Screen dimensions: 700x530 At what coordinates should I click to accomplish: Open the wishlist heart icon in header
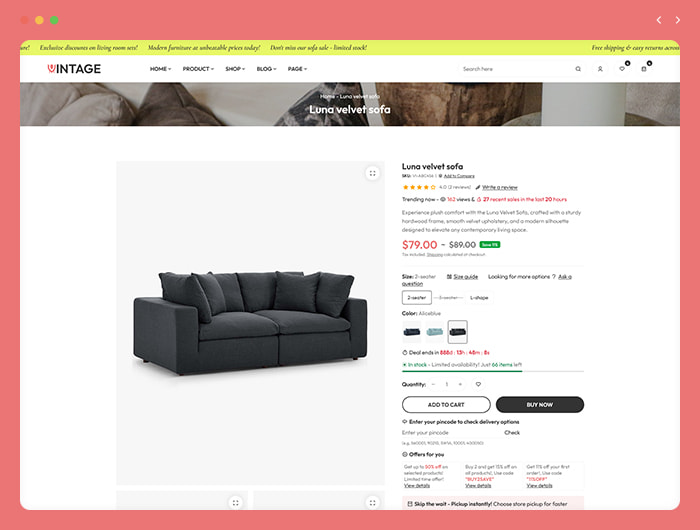point(622,69)
